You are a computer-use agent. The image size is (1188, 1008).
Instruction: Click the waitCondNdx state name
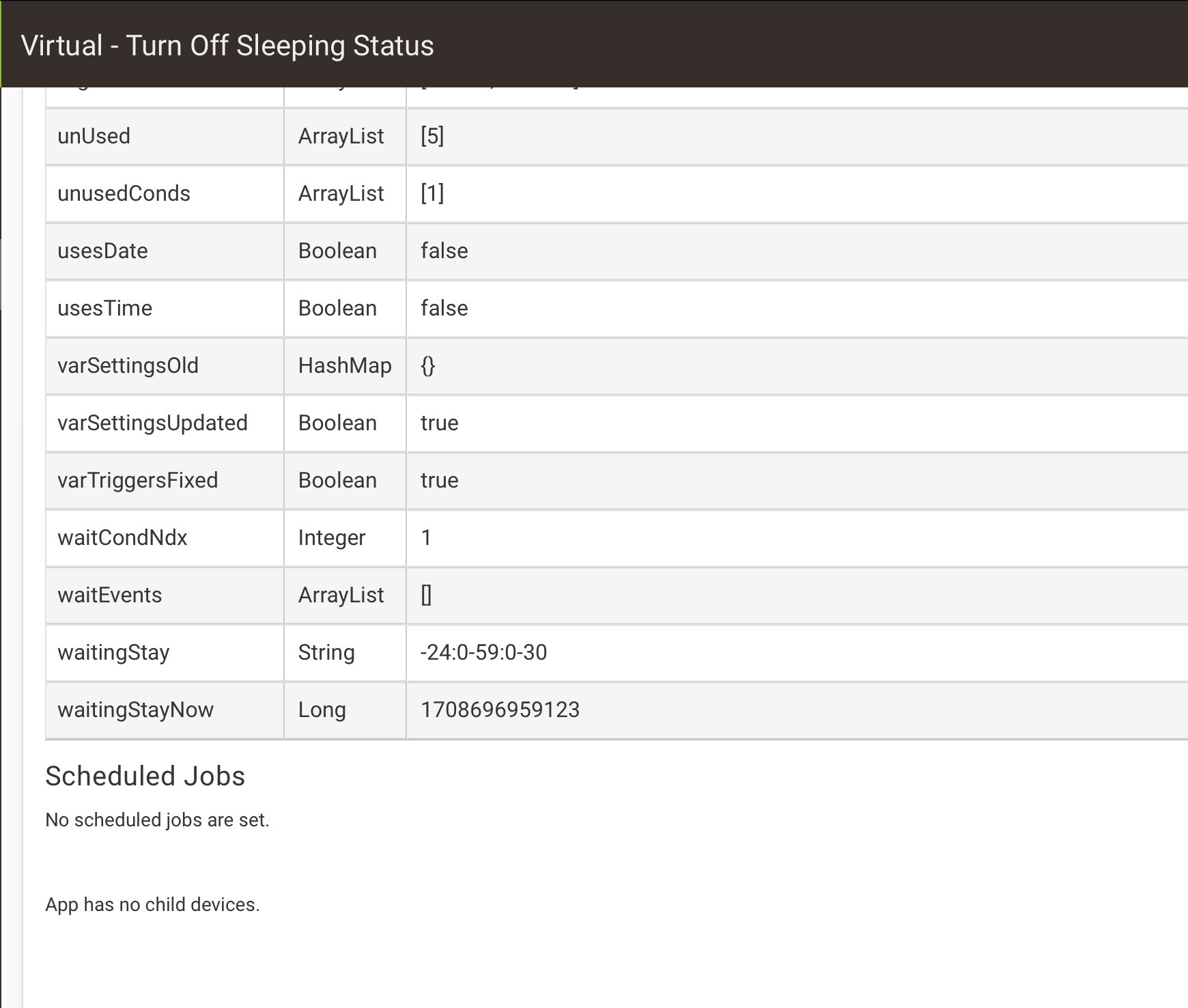click(123, 537)
